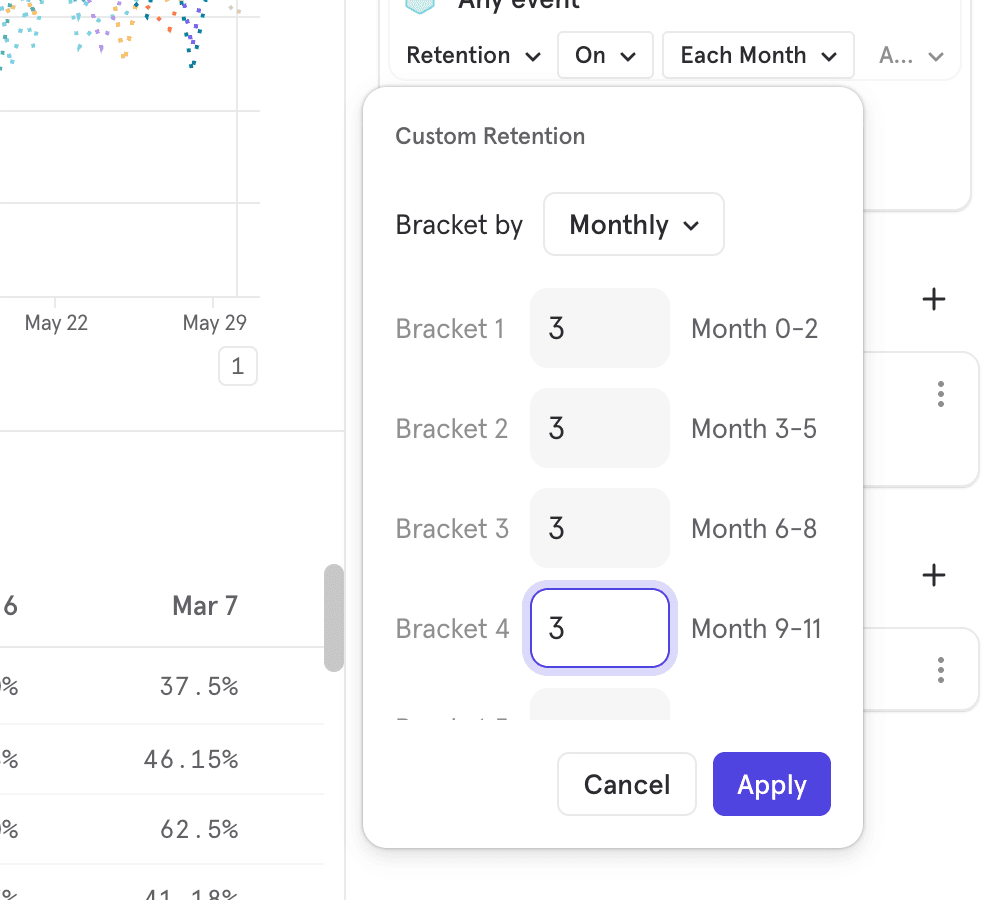Click the 'Mar 7' column header
This screenshot has width=982, height=900.
pos(204,606)
